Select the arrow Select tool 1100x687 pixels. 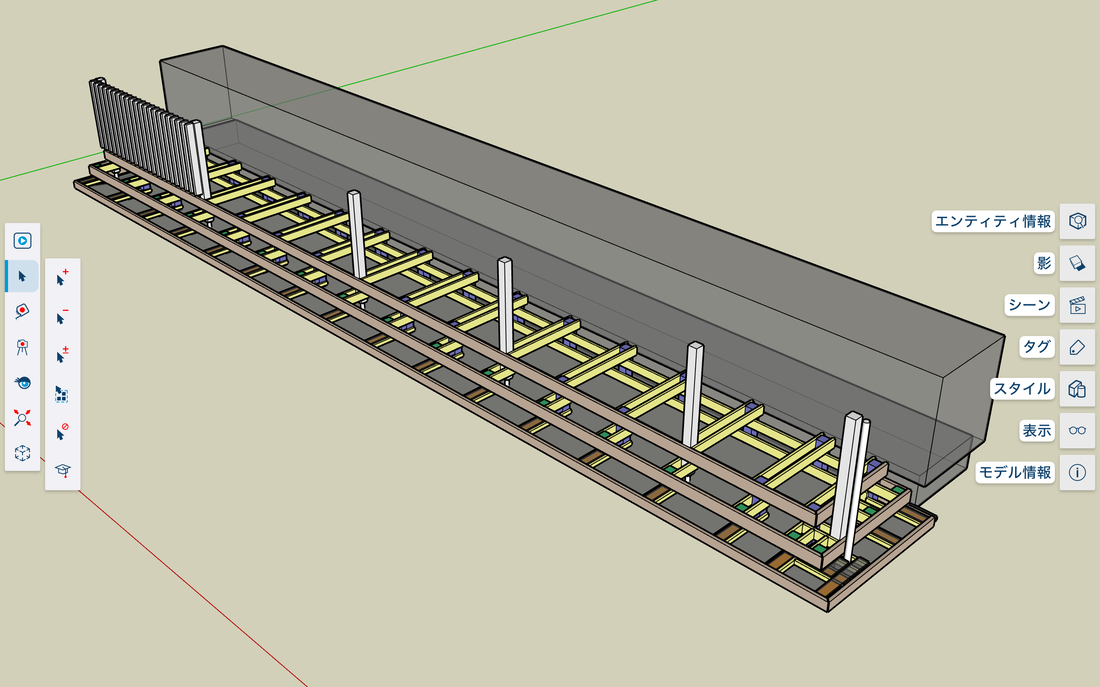point(22,276)
